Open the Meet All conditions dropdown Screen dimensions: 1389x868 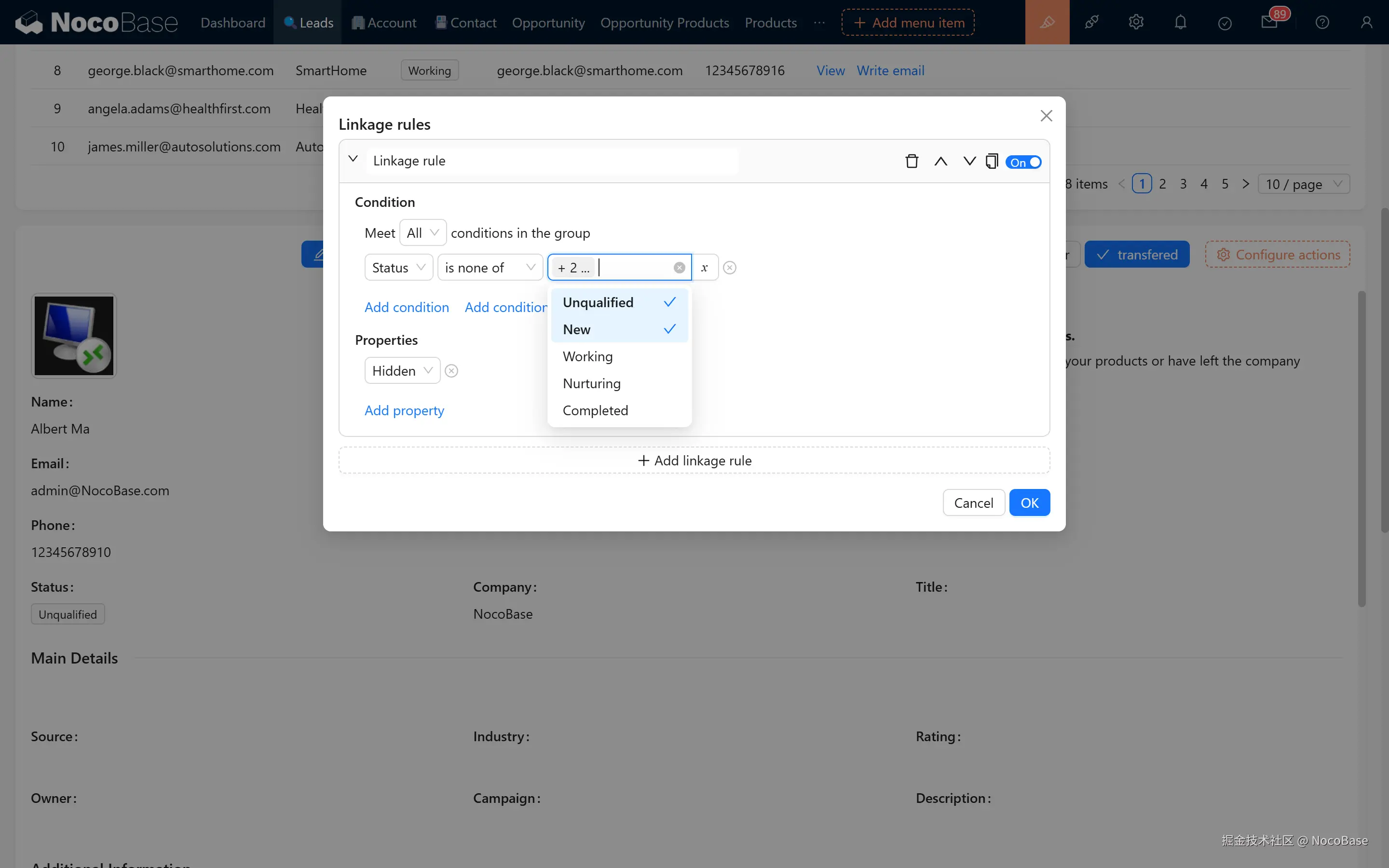422,233
